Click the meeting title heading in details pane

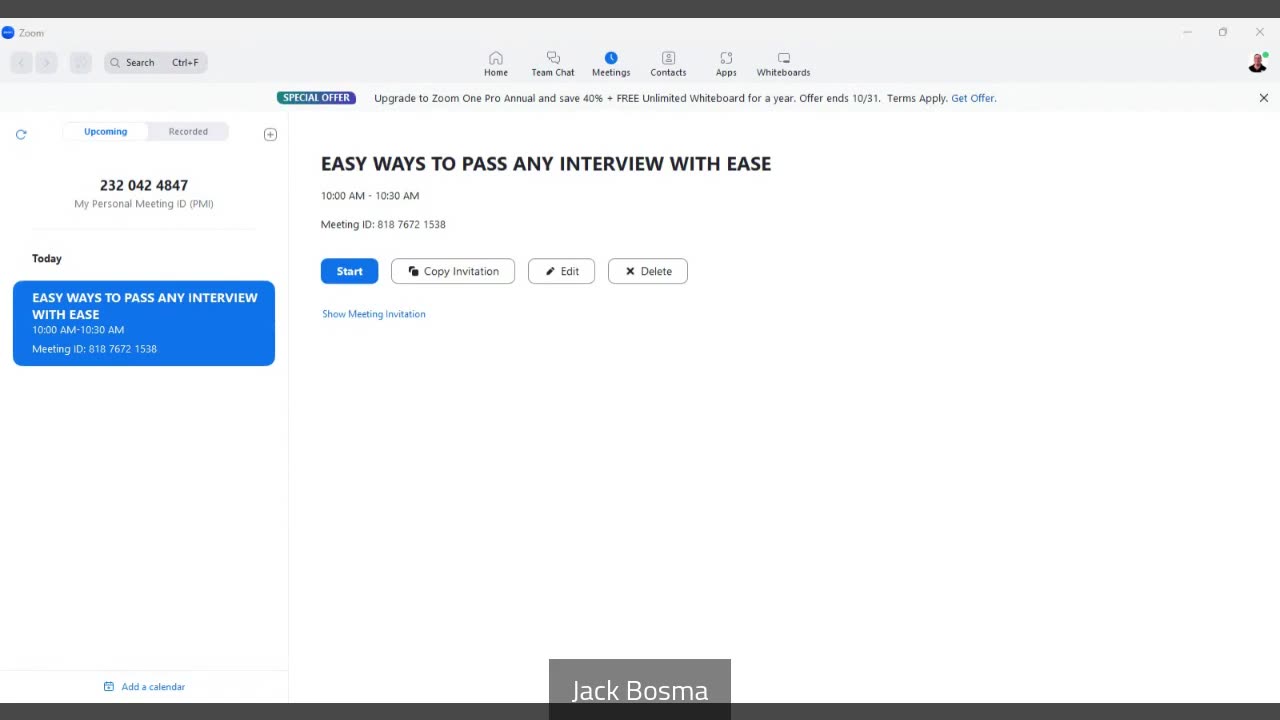[x=546, y=164]
